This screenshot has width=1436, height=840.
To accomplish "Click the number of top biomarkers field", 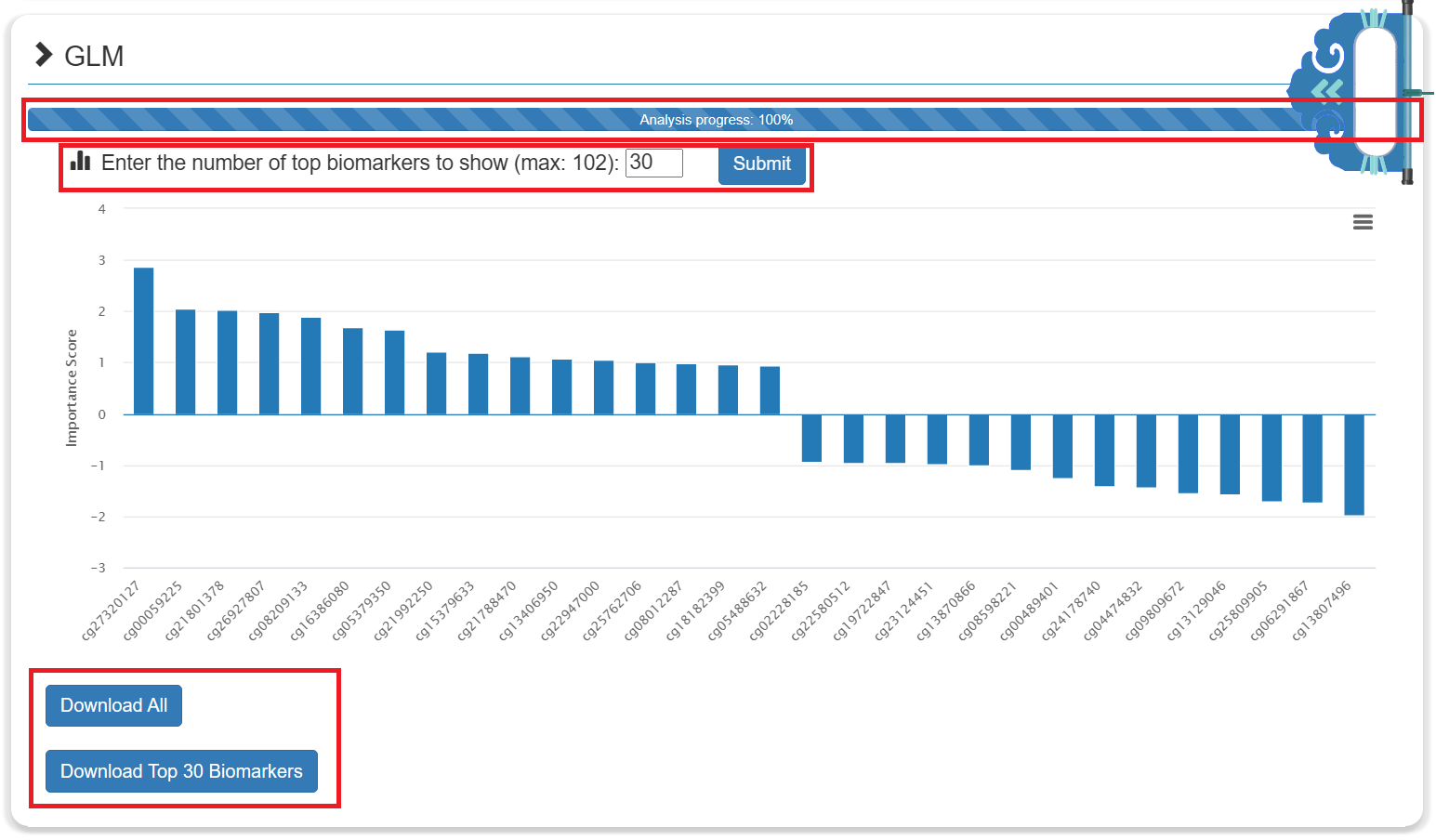I will [654, 163].
